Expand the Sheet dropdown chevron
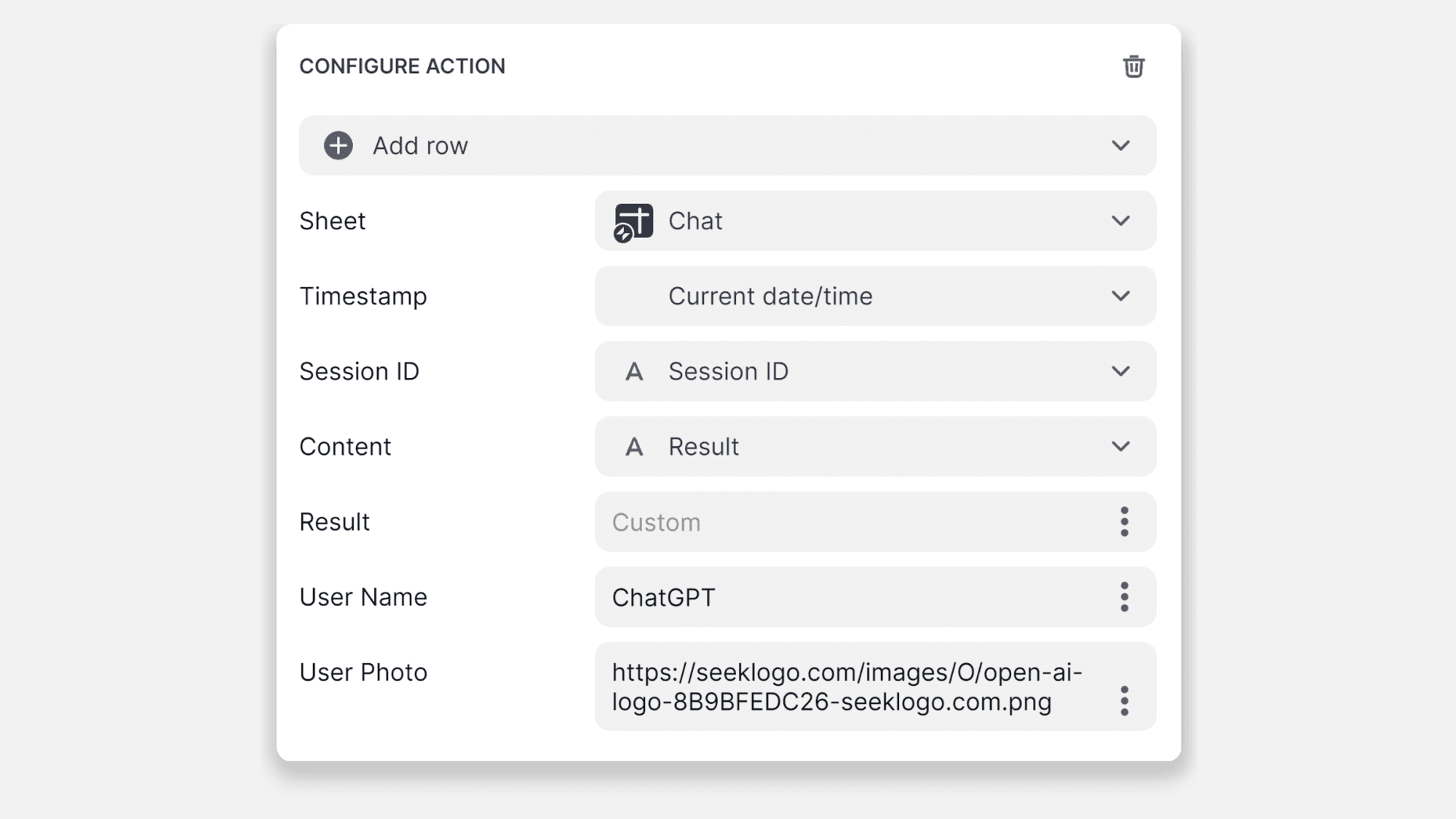 click(x=1120, y=221)
